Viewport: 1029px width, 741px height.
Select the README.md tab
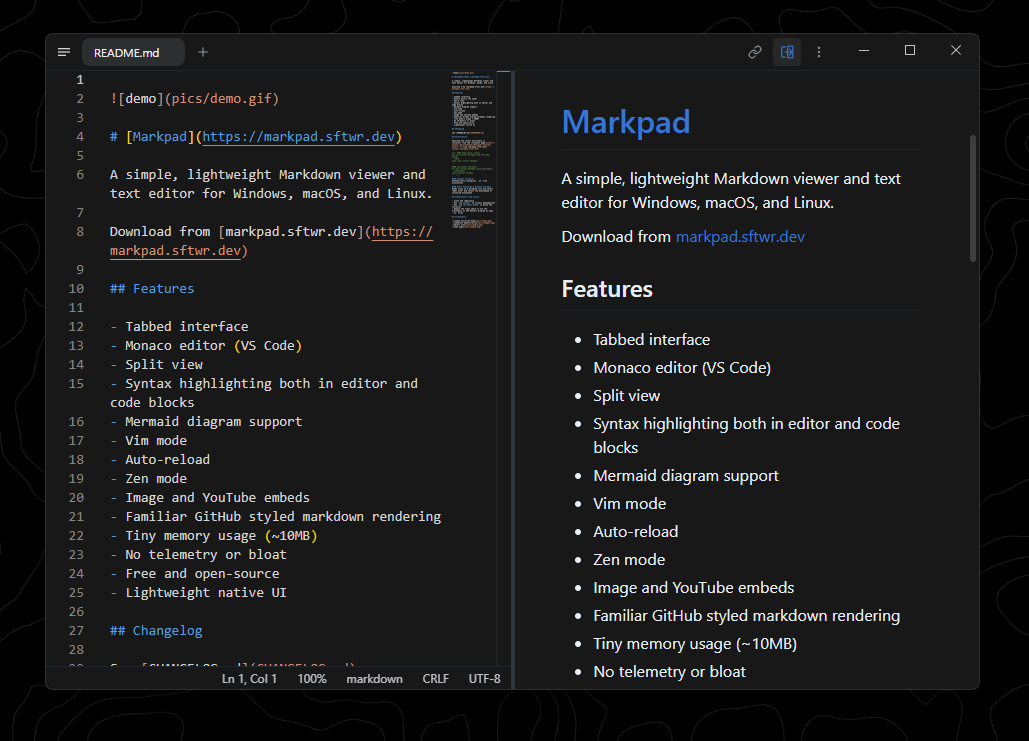pyautogui.click(x=132, y=51)
